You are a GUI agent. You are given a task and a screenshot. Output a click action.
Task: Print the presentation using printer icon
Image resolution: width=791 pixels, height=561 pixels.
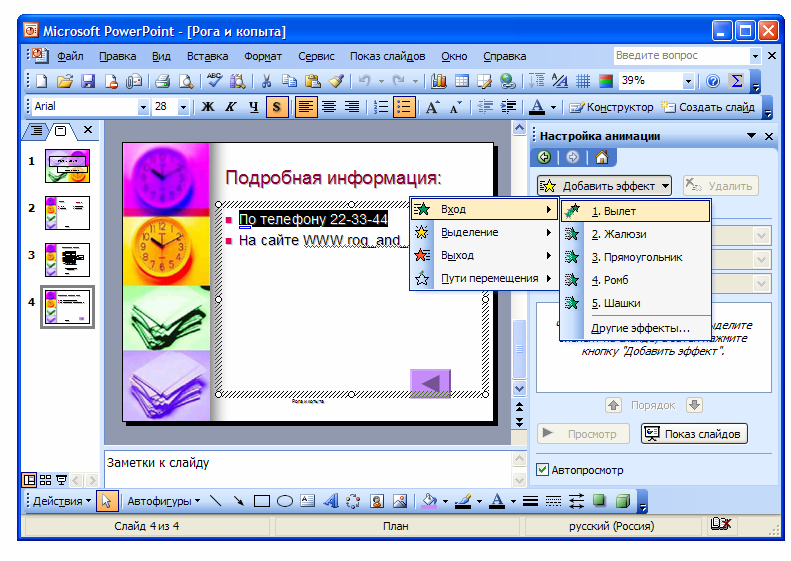pos(162,81)
